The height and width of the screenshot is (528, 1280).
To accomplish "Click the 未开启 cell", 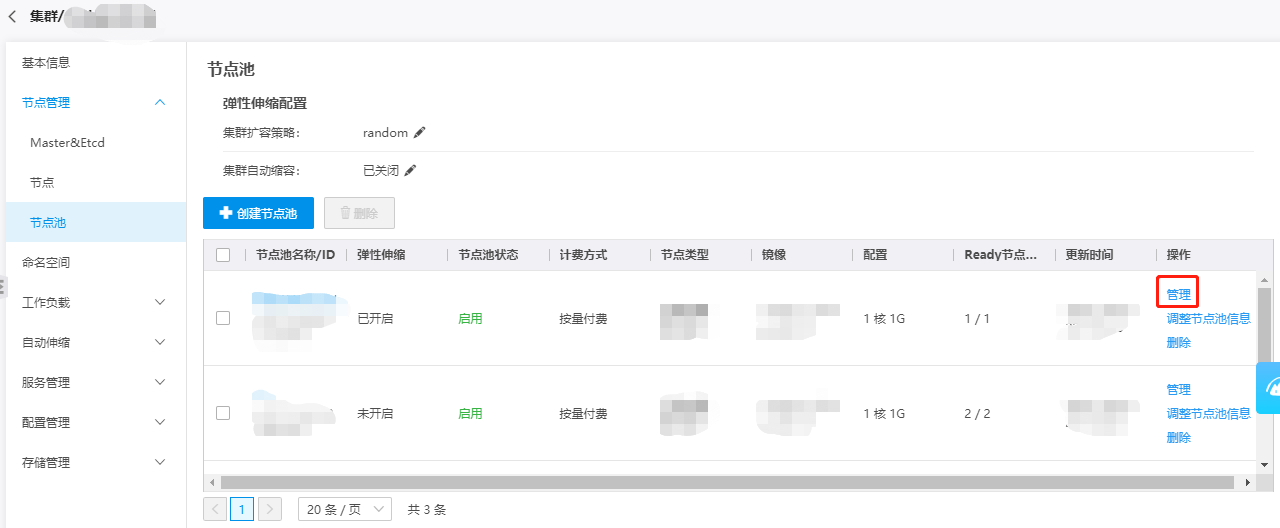I will click(x=375, y=413).
